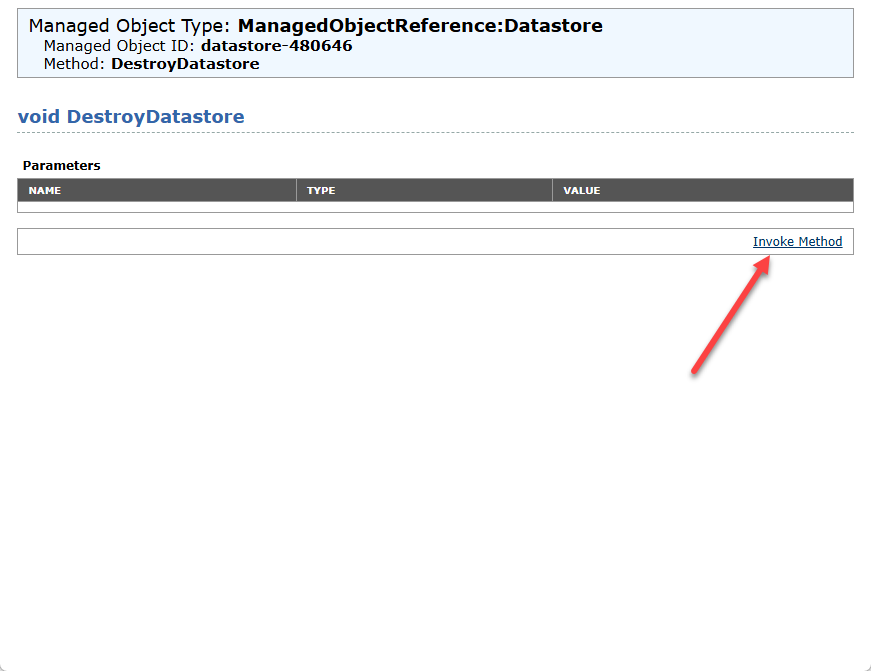Click the red arrow's arrowhead
Image resolution: width=871 pixels, height=671 pixels.
762,263
